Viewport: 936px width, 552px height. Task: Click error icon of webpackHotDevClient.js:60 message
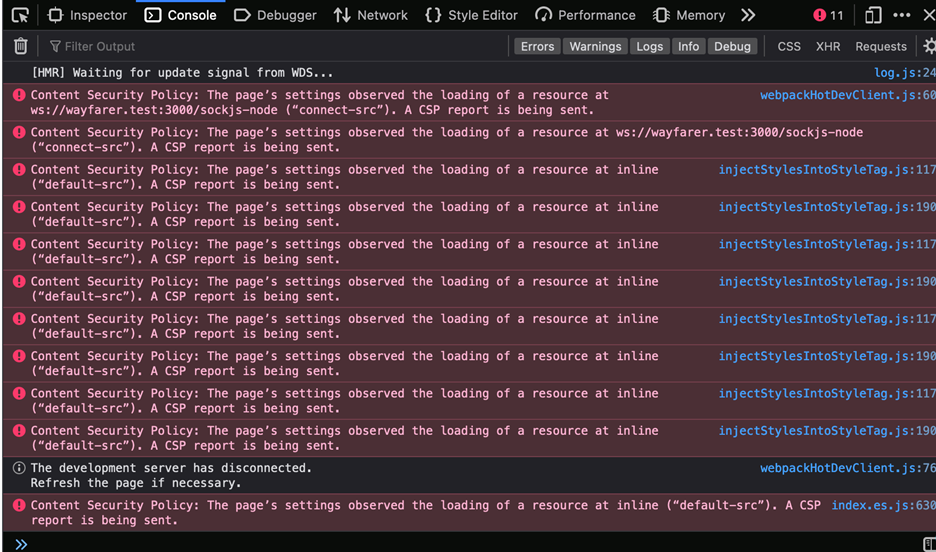(x=19, y=95)
